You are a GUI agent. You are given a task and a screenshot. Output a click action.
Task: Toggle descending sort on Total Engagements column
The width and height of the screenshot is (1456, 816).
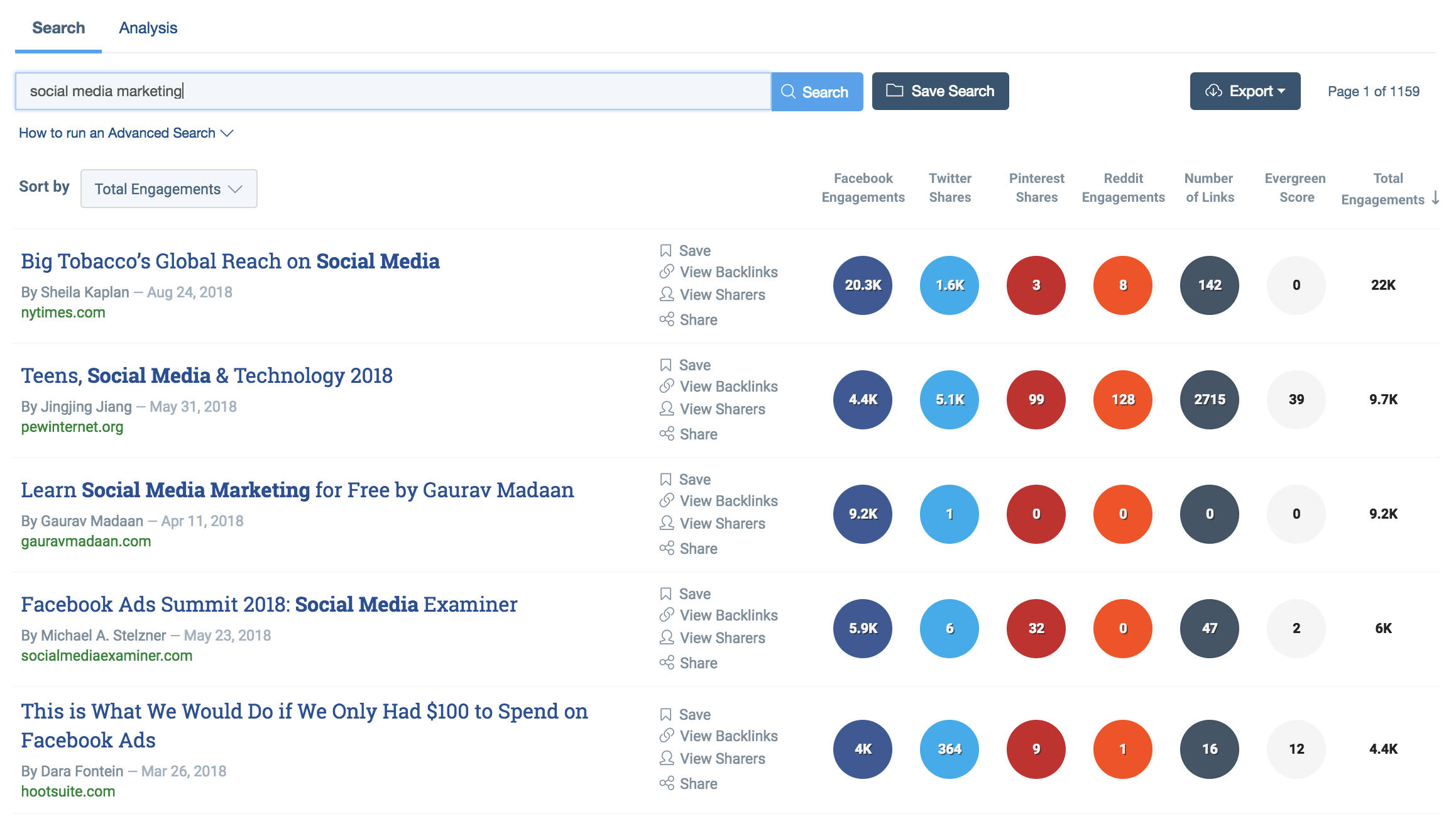[1435, 199]
